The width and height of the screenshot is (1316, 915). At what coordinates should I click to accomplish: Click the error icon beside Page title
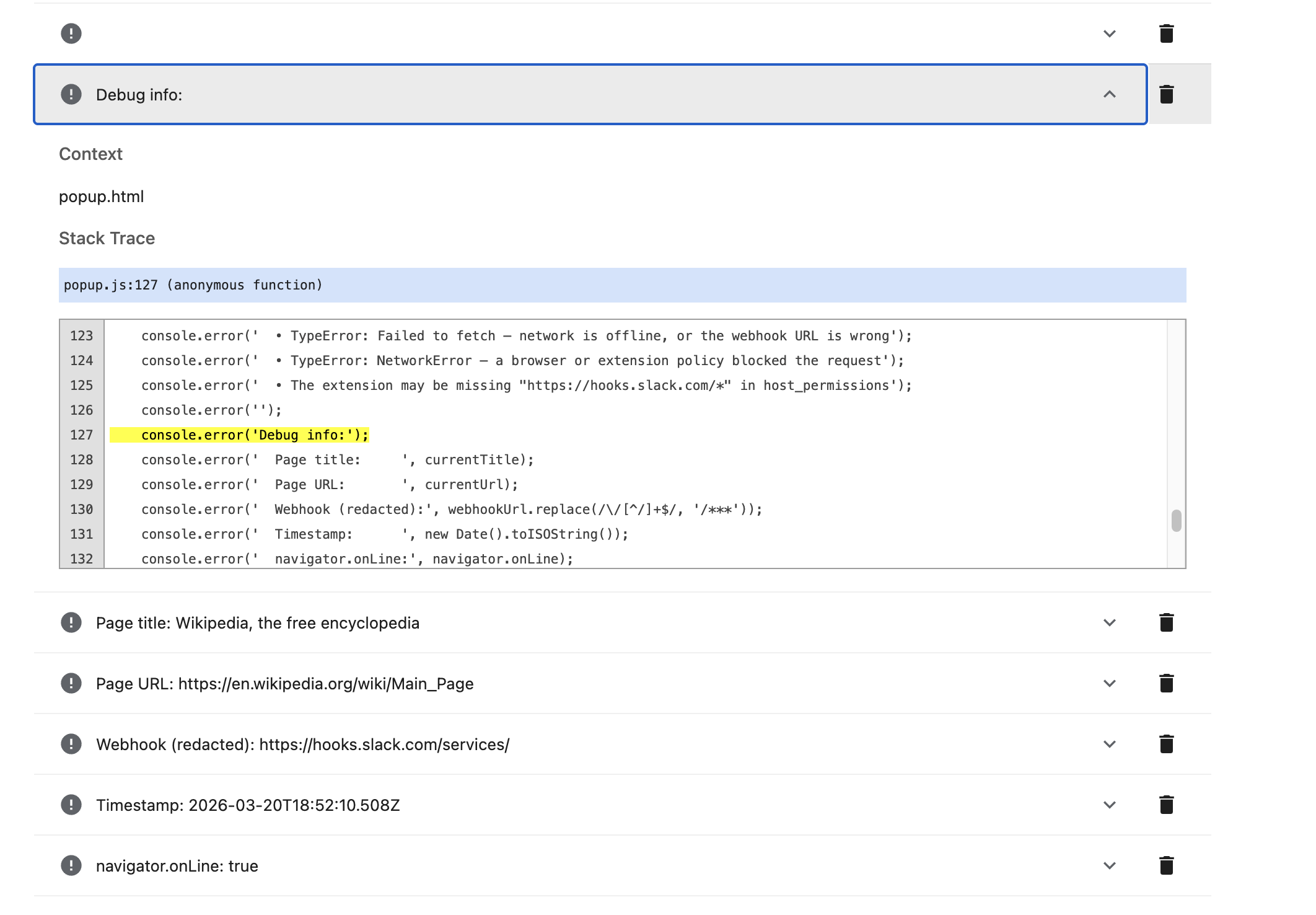(71, 622)
